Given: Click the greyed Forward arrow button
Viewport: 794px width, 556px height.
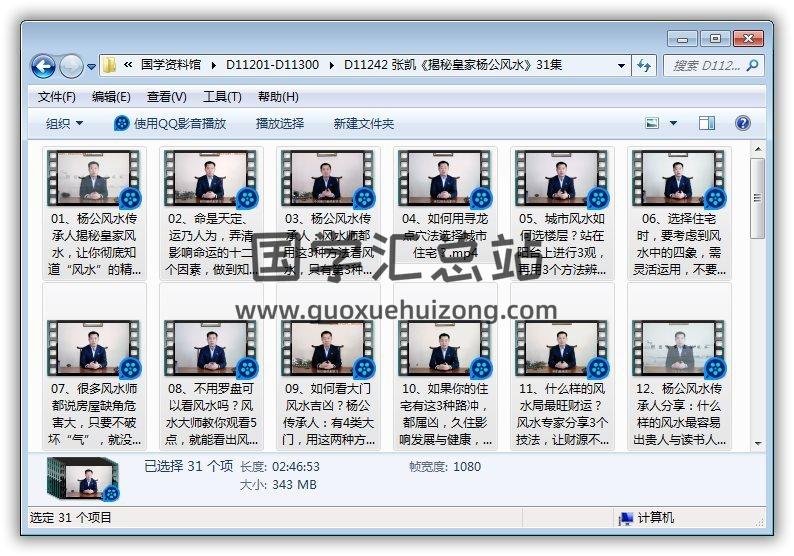Looking at the screenshot, I should click(x=71, y=66).
